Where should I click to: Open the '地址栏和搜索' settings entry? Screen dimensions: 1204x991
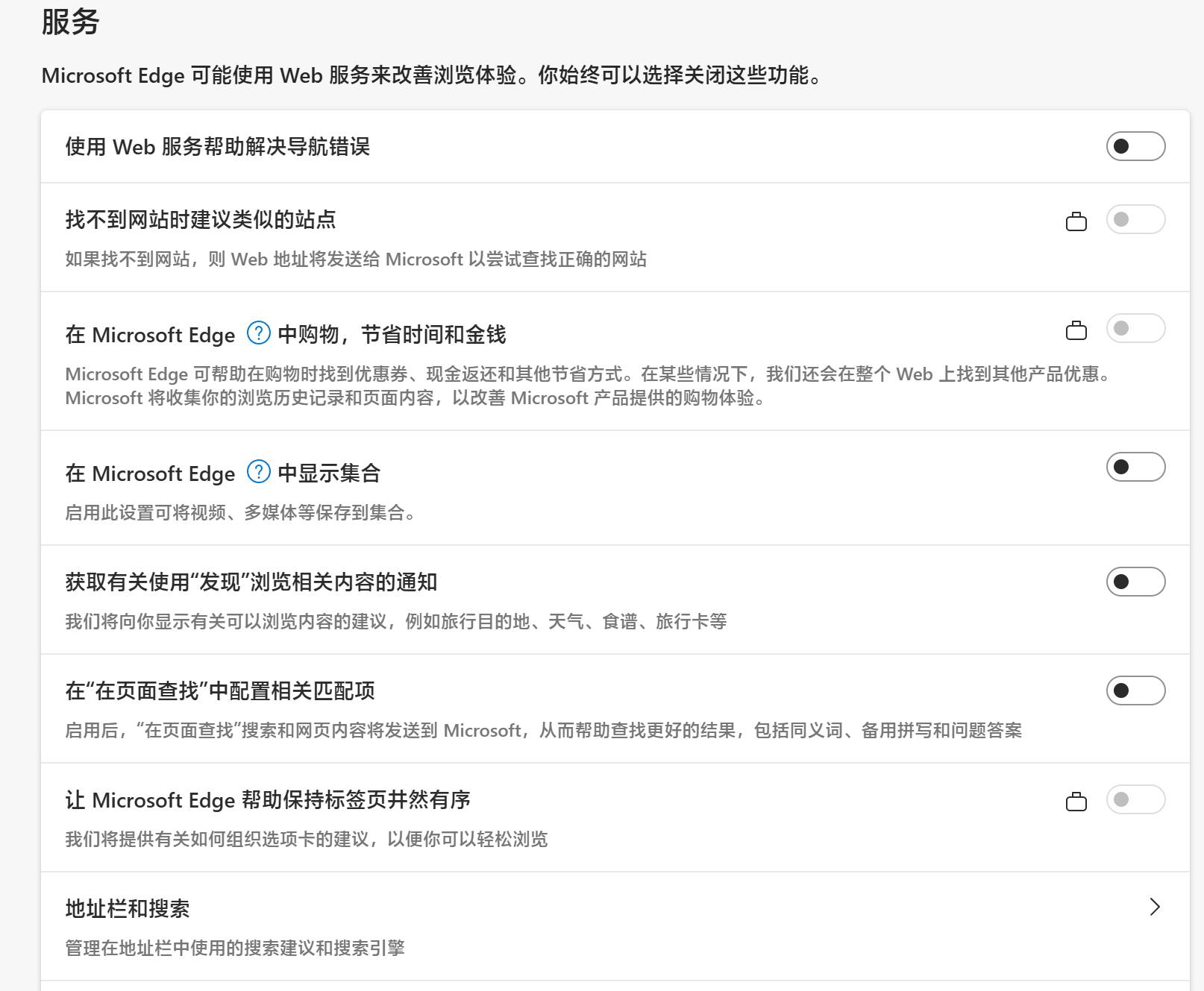click(x=615, y=926)
